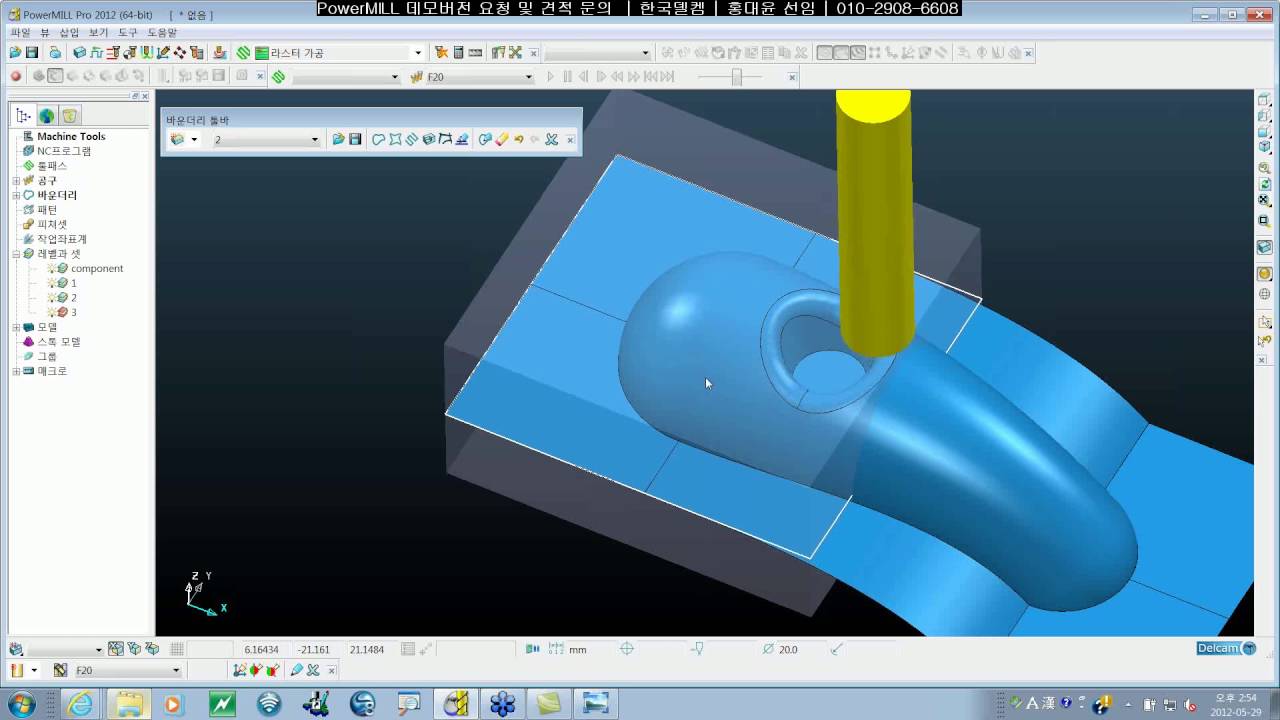Toggle light bulb for set 3
1280x720 pixels.
(x=51, y=312)
